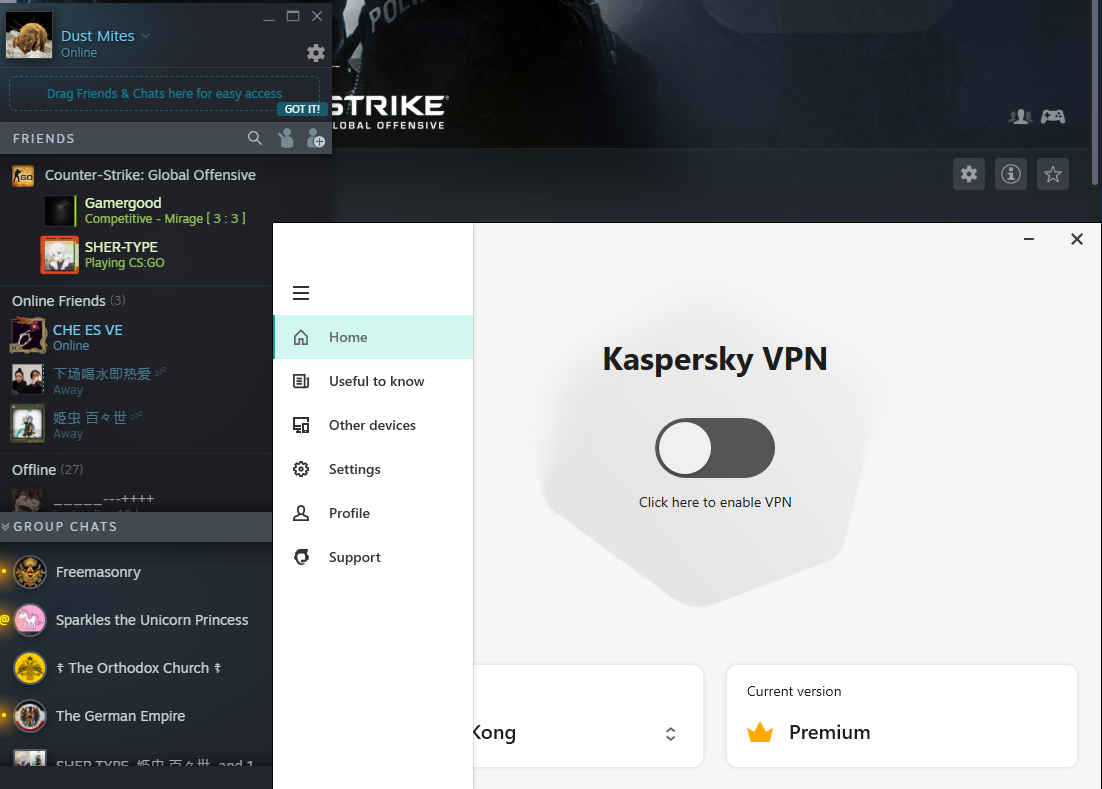Image resolution: width=1102 pixels, height=789 pixels.
Task: Open Kaspersky hamburger menu
Action: [x=301, y=293]
